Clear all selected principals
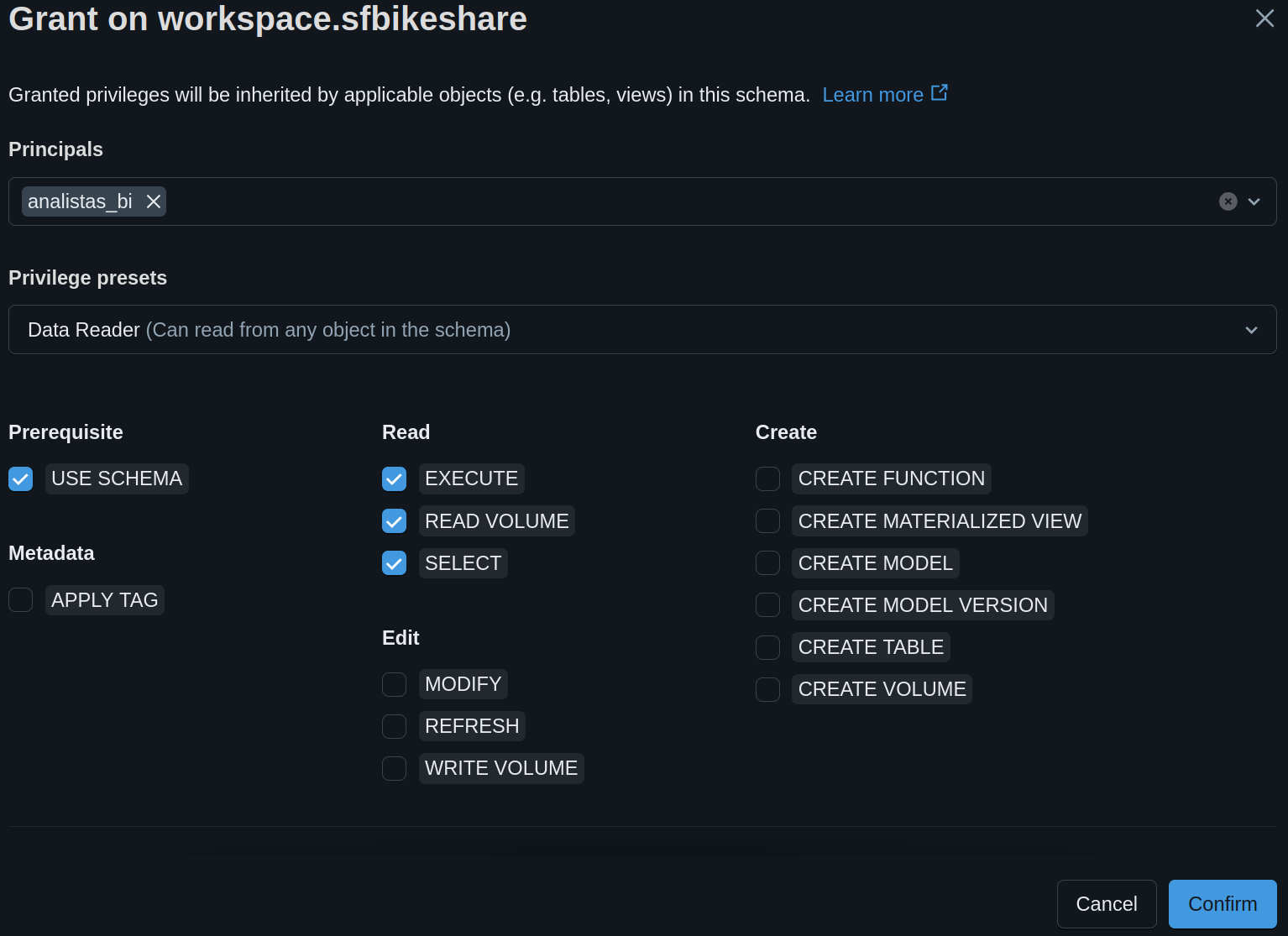Viewport: 1288px width, 936px height. pyautogui.click(x=1228, y=201)
